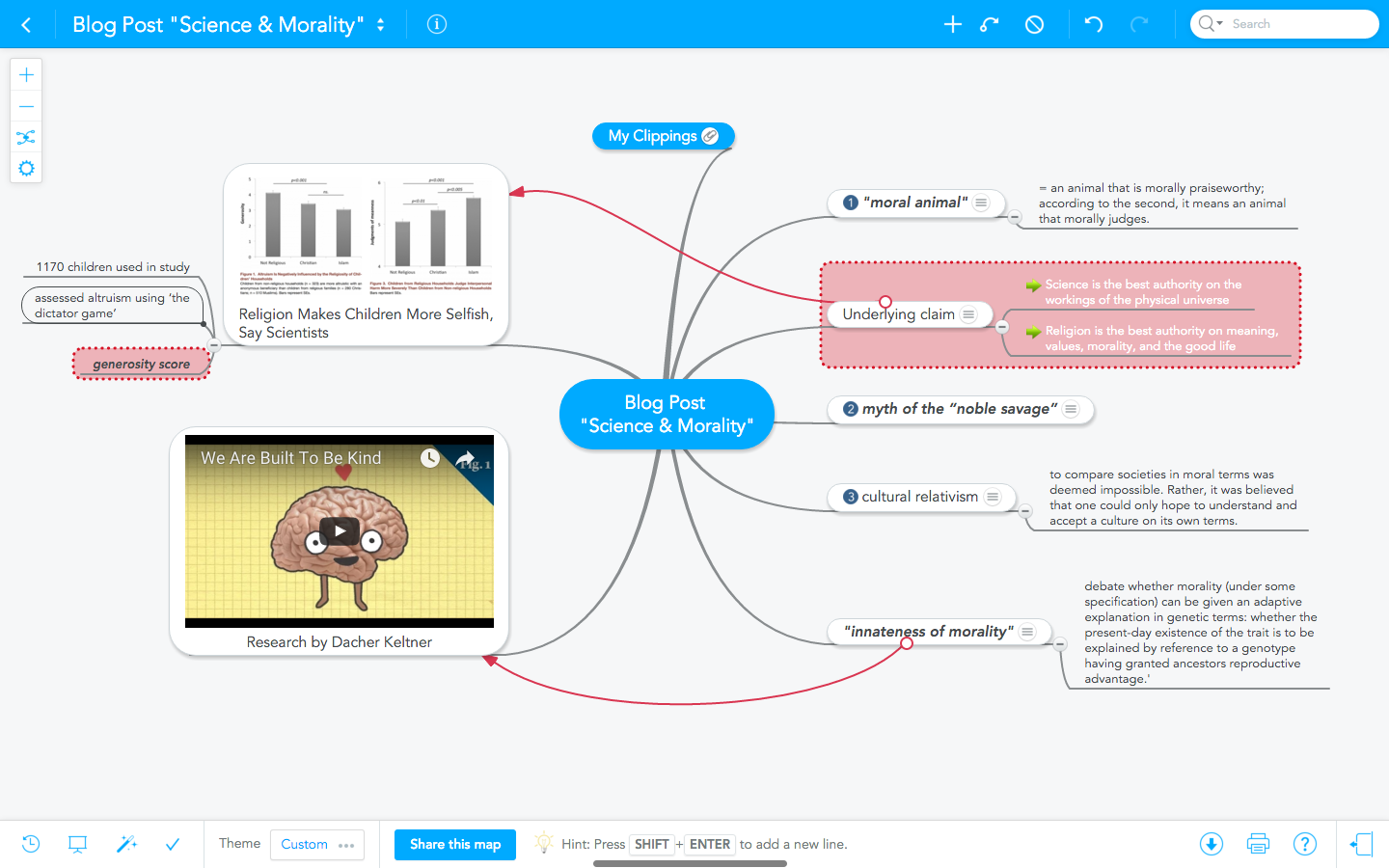Download the map via arrow icon
Screen dimensions: 1389x868
tap(1212, 844)
